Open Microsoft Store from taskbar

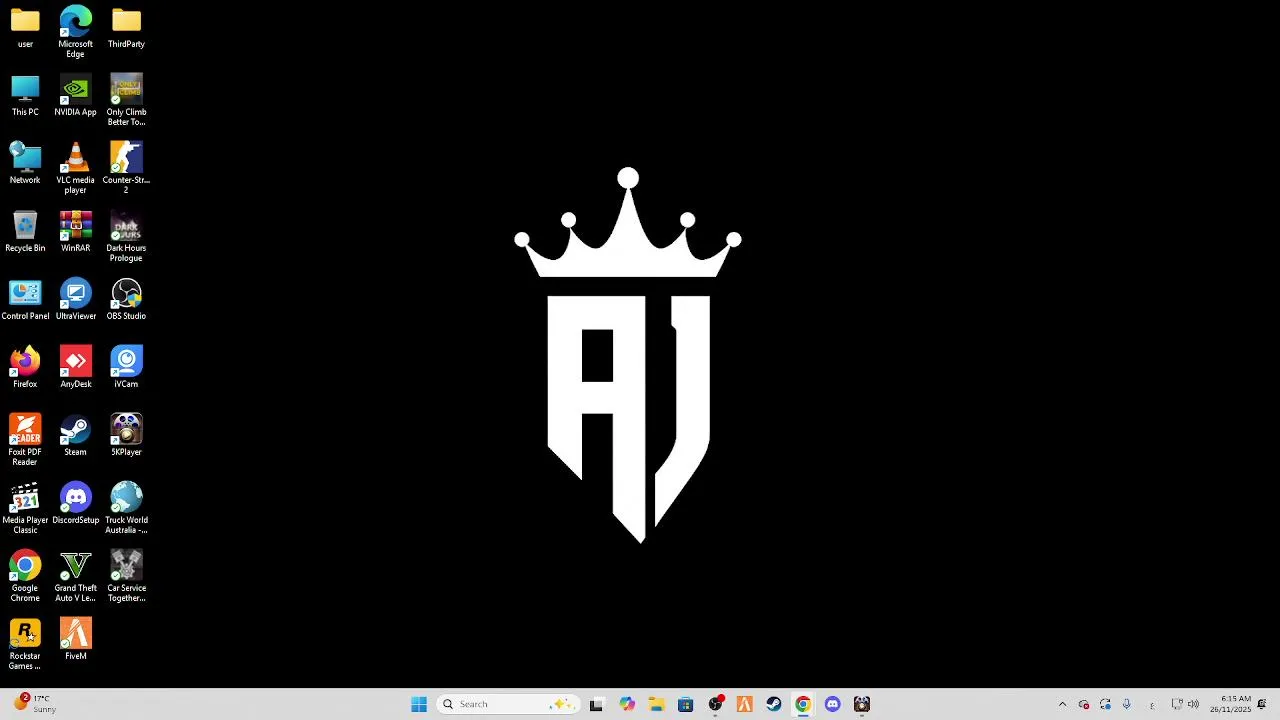pyautogui.click(x=685, y=704)
